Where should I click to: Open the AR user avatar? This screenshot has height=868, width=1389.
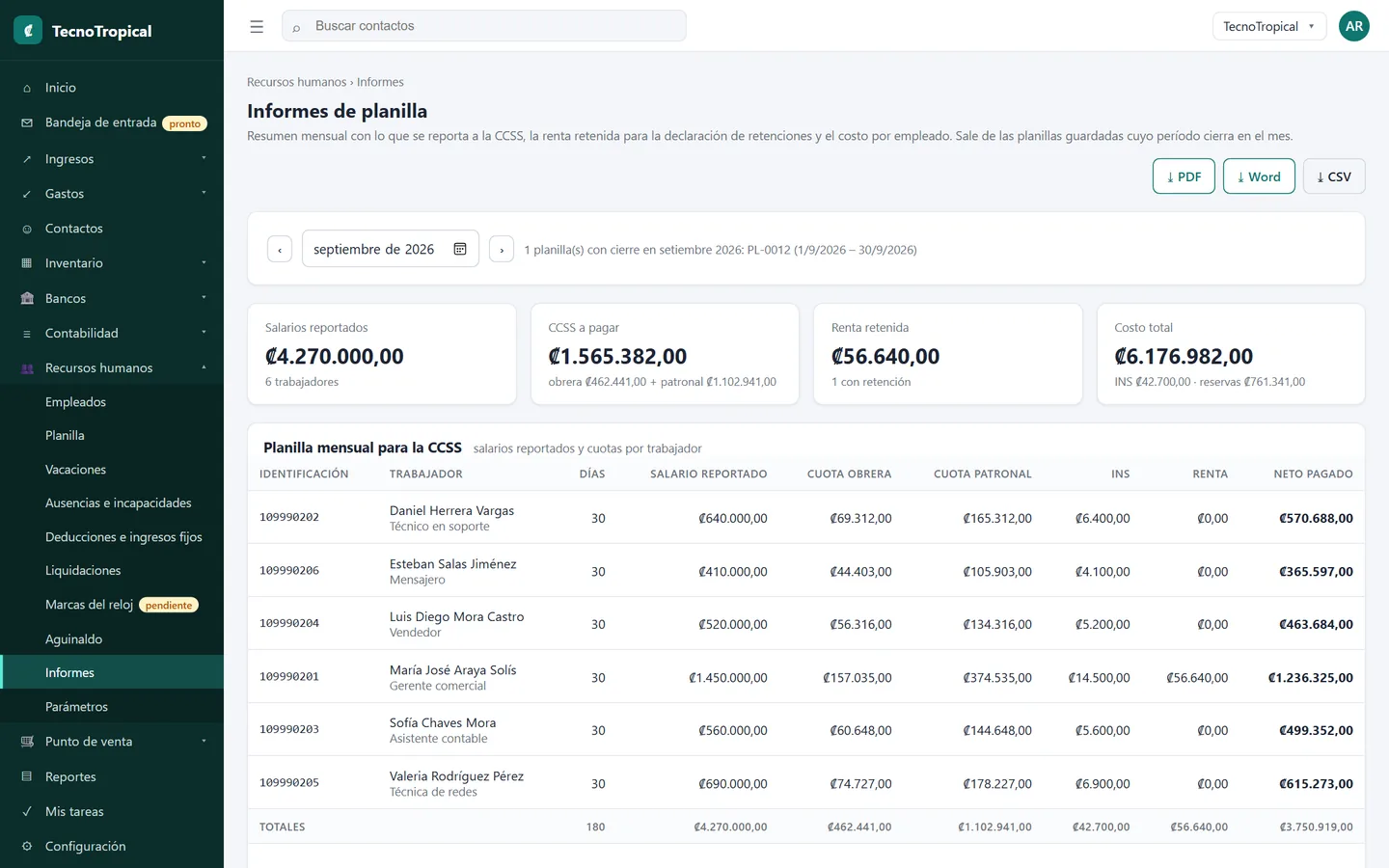[x=1354, y=26]
